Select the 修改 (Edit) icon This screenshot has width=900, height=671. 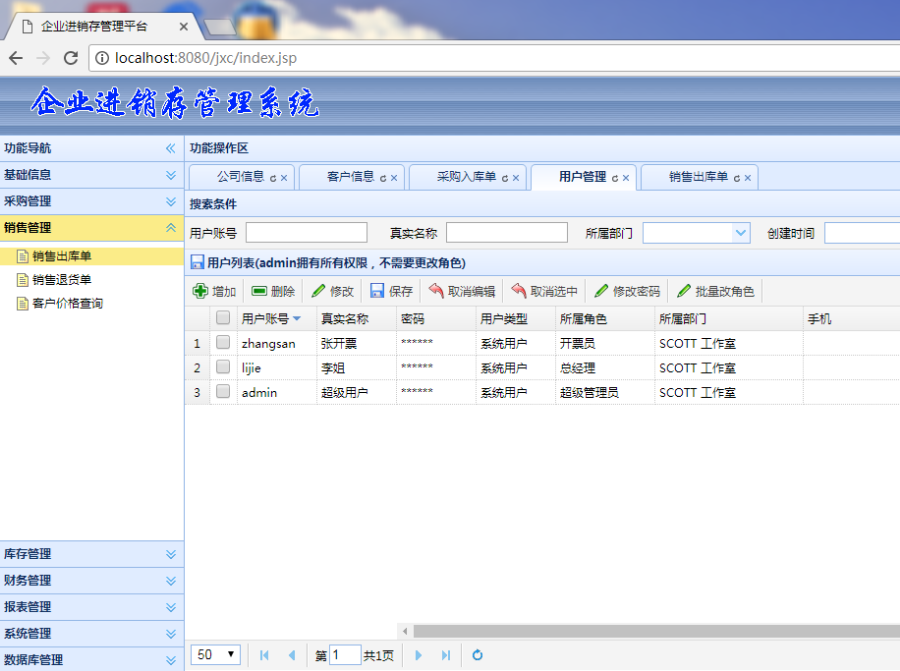[x=326, y=292]
